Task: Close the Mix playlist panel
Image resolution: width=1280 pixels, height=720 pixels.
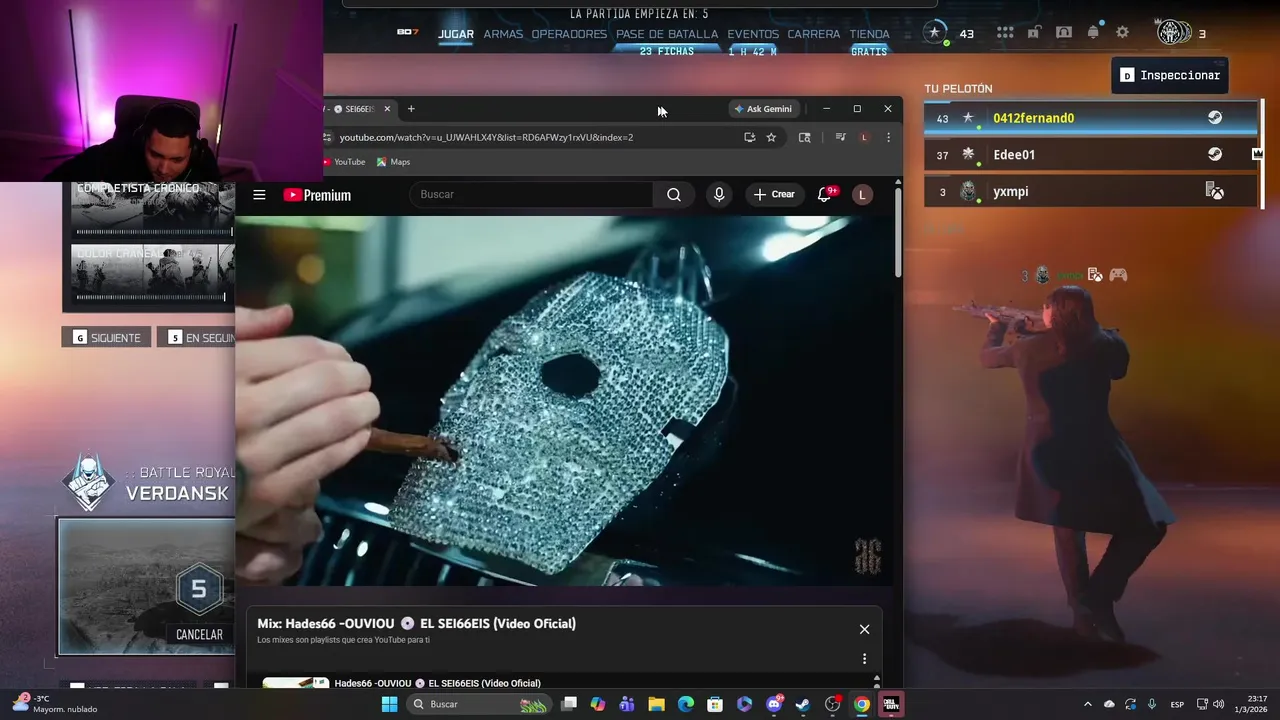Action: [864, 629]
